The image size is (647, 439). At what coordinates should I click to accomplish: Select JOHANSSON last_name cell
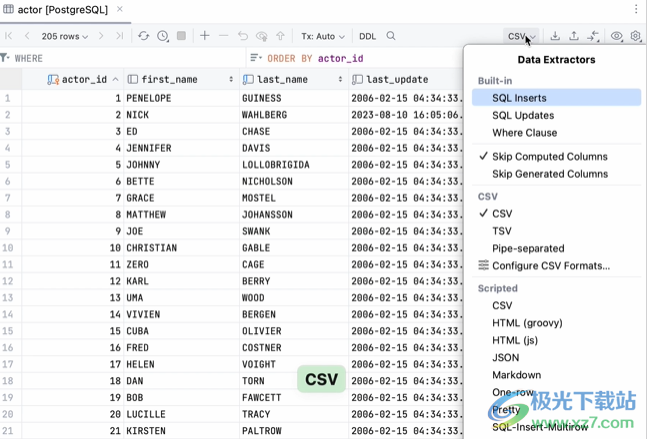(x=294, y=215)
